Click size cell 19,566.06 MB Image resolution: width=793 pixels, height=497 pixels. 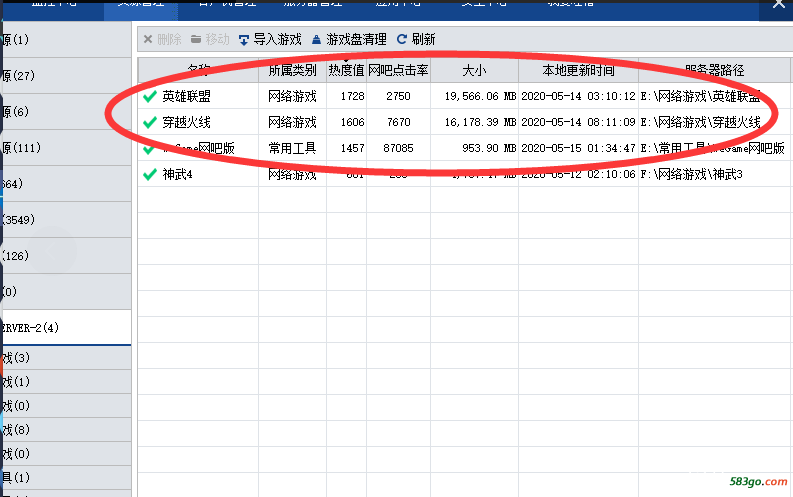click(480, 96)
